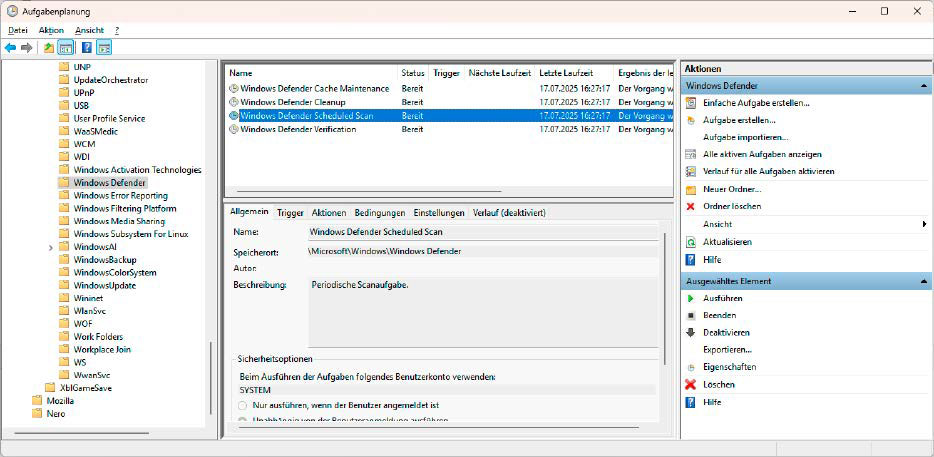Click the Deaktivieren down-arrow icon
The width and height of the screenshot is (934, 457).
coord(691,332)
